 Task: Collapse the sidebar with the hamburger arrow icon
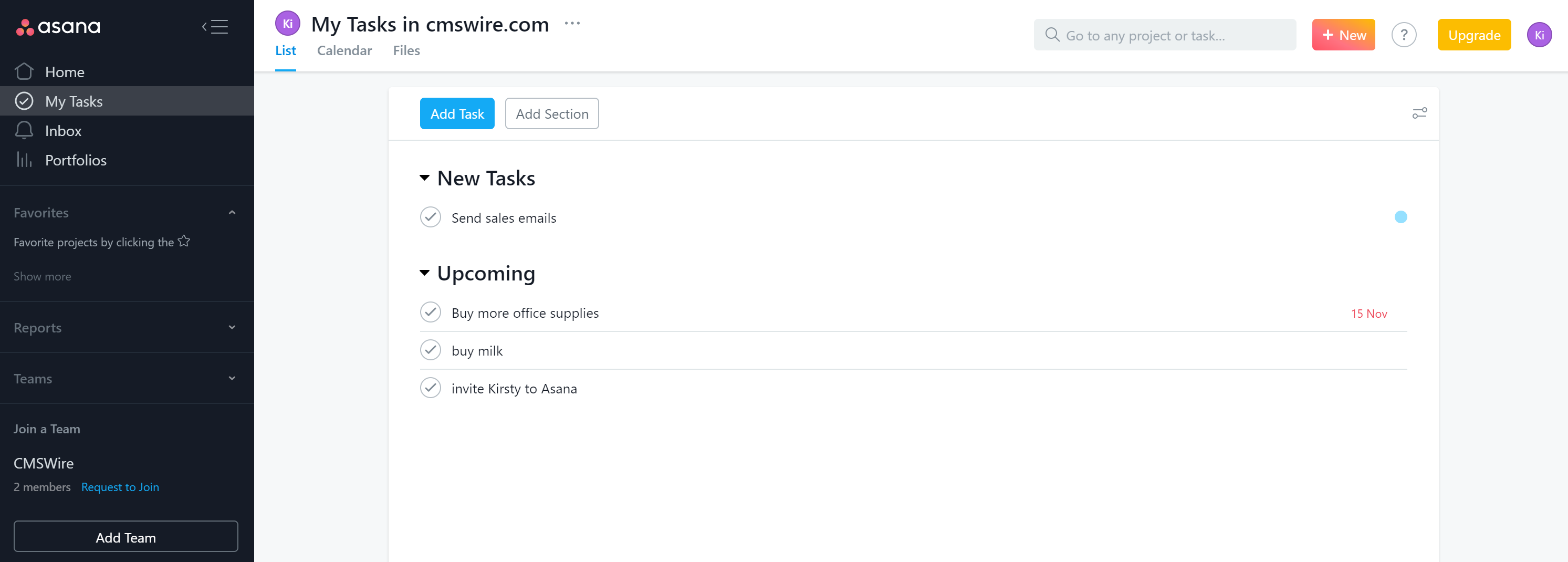[x=215, y=27]
